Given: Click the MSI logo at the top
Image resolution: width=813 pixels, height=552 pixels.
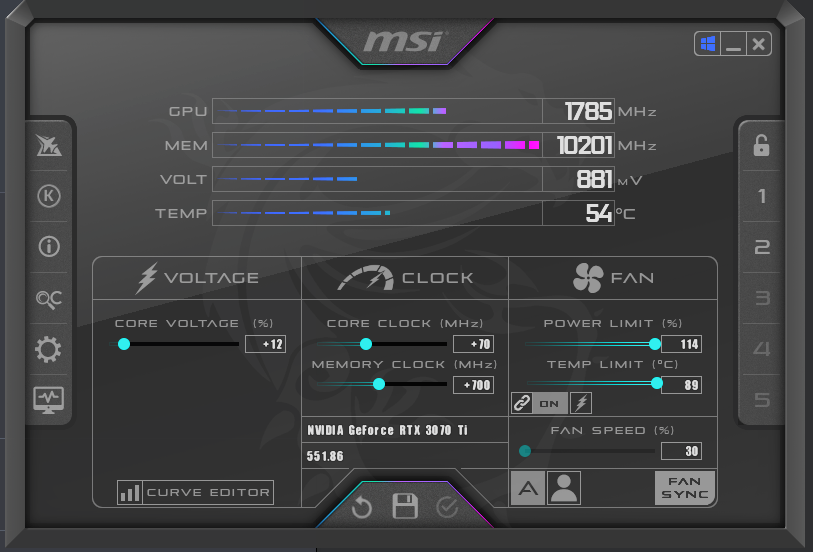Looking at the screenshot, I should click(x=405, y=41).
